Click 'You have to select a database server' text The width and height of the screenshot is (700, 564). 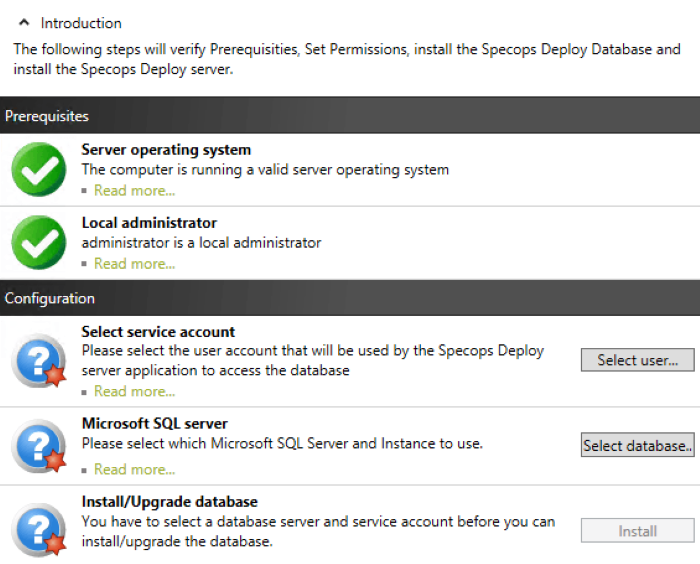318,531
